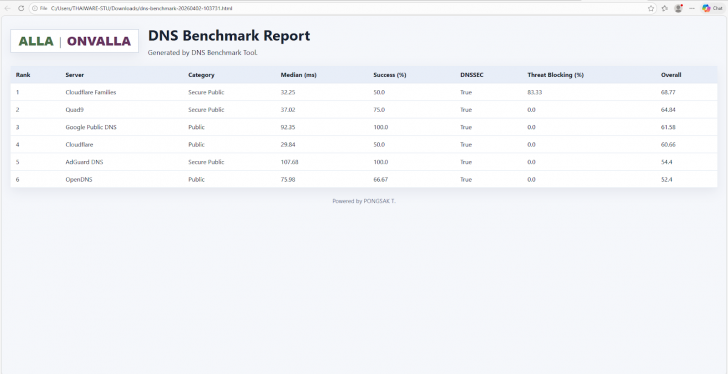Click the Median (ms) column header
Screen dimensions: 728x374
coord(299,75)
